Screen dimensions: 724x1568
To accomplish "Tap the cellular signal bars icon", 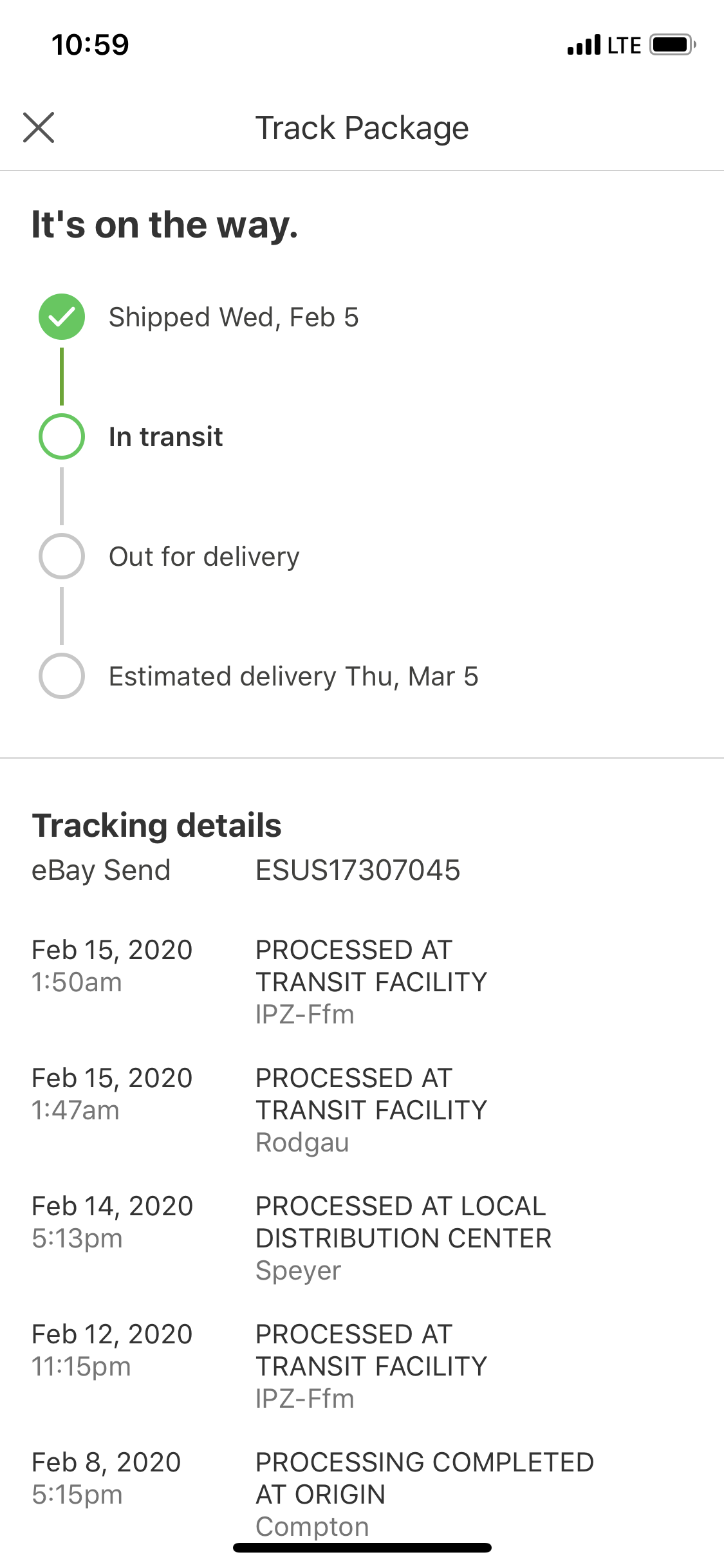I will (584, 45).
